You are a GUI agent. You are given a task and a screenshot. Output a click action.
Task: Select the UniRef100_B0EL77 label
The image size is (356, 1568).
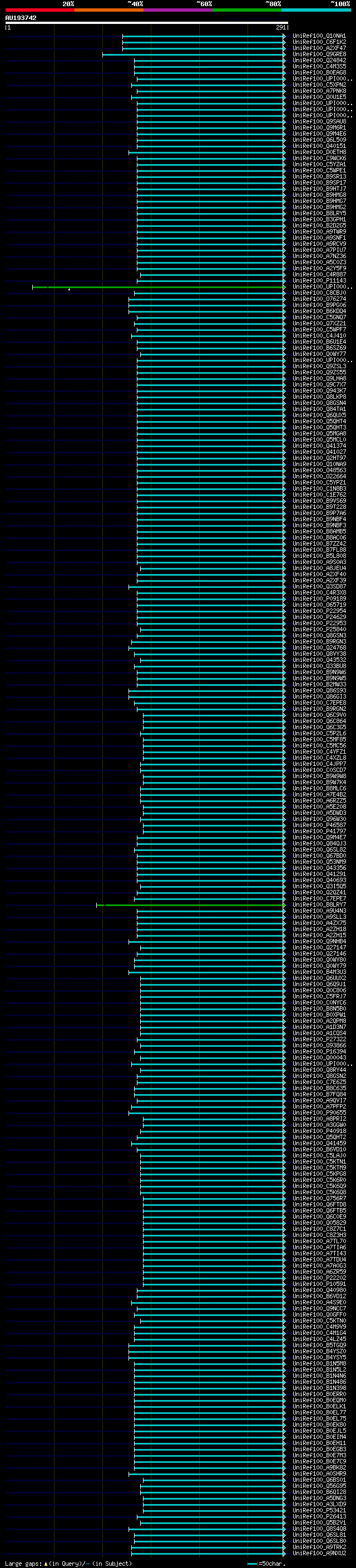pyautogui.click(x=319, y=1413)
